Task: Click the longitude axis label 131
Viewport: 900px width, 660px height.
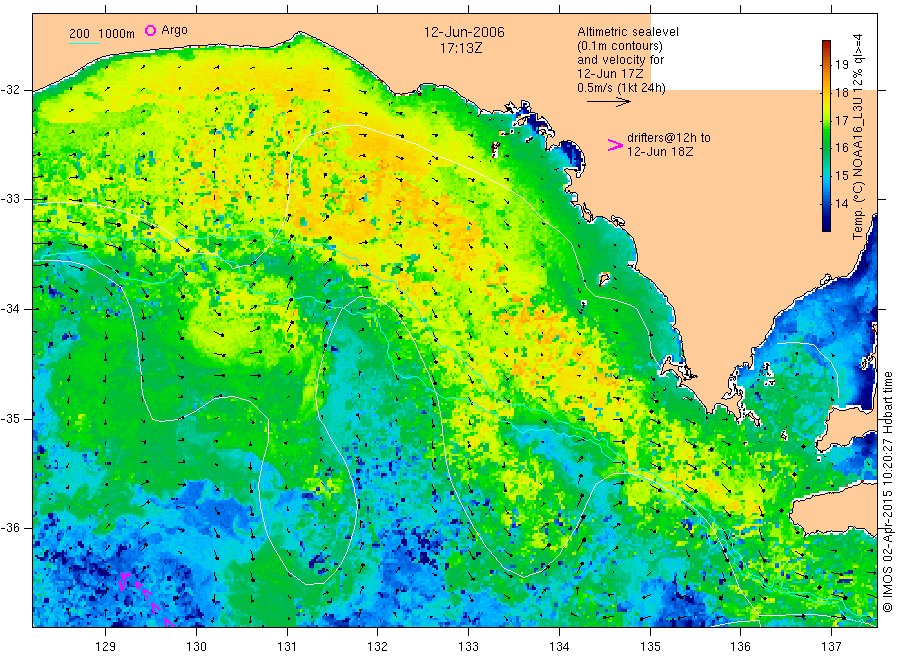Action: [287, 647]
